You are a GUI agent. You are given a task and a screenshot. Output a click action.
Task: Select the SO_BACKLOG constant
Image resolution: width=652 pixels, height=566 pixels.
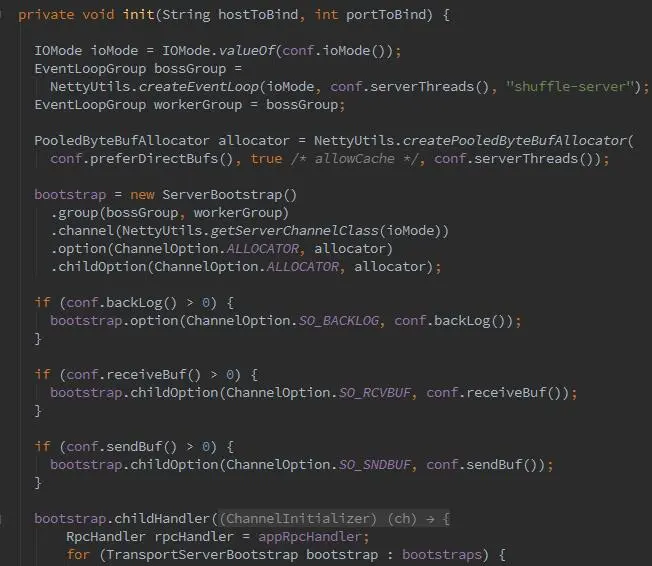[x=339, y=321]
